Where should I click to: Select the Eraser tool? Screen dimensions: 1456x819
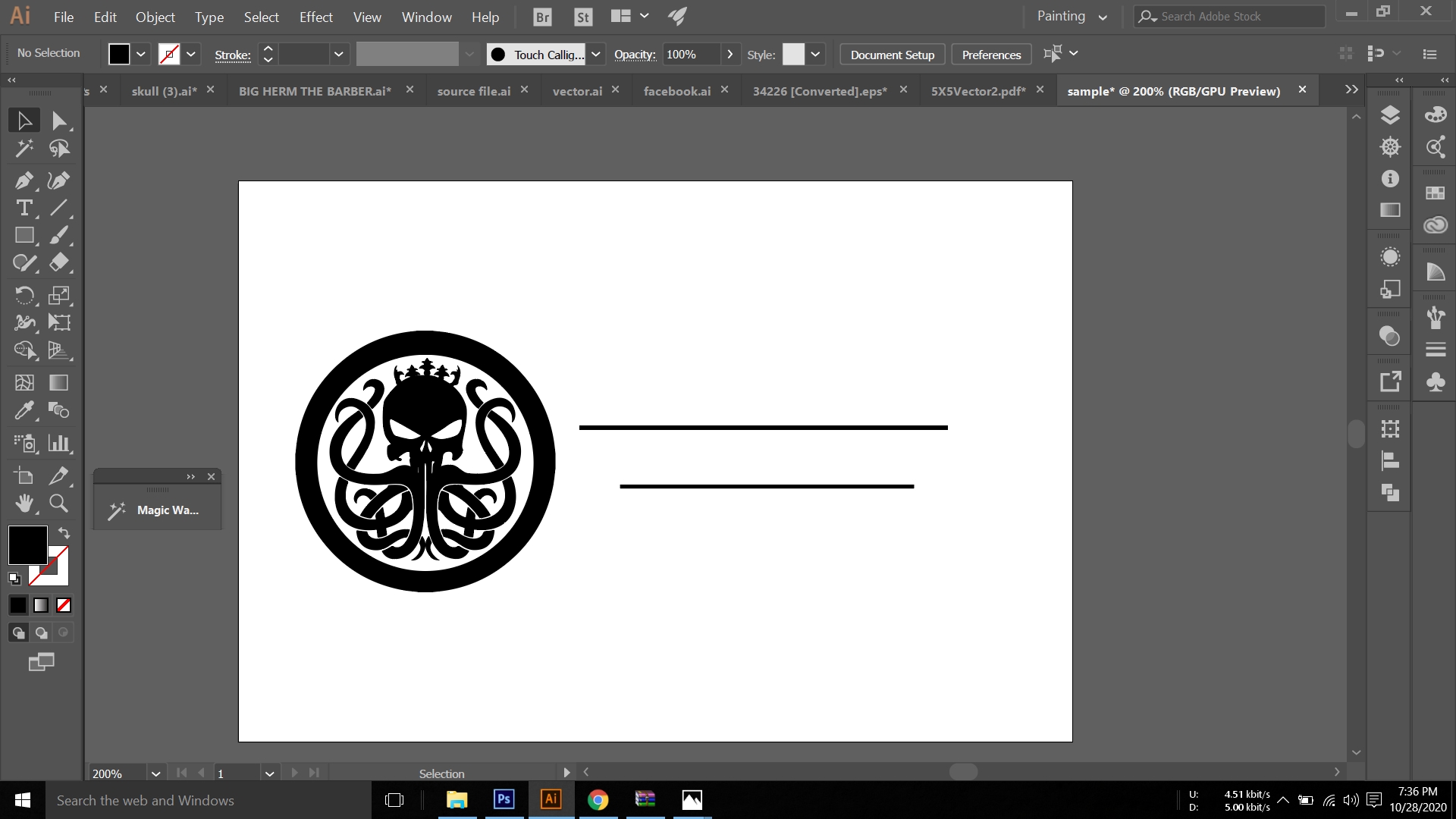(59, 262)
